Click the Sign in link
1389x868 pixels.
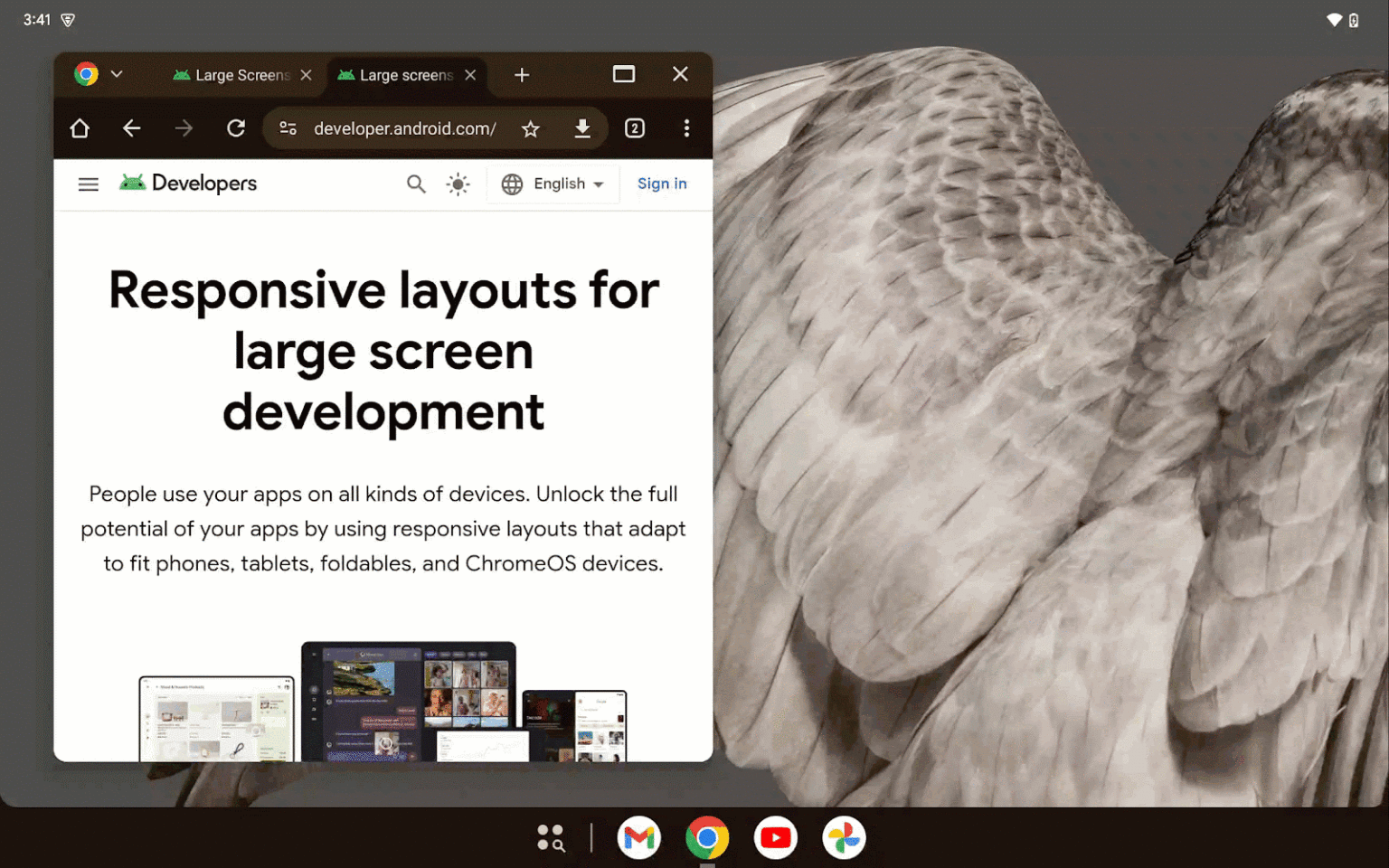click(x=662, y=184)
